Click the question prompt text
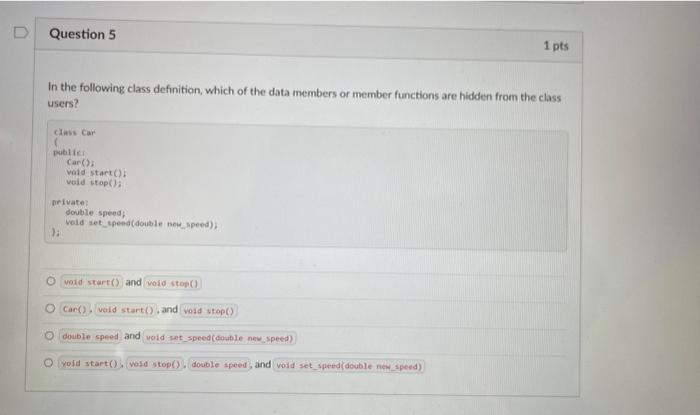Viewport: 700px width, 415px height. [x=304, y=95]
